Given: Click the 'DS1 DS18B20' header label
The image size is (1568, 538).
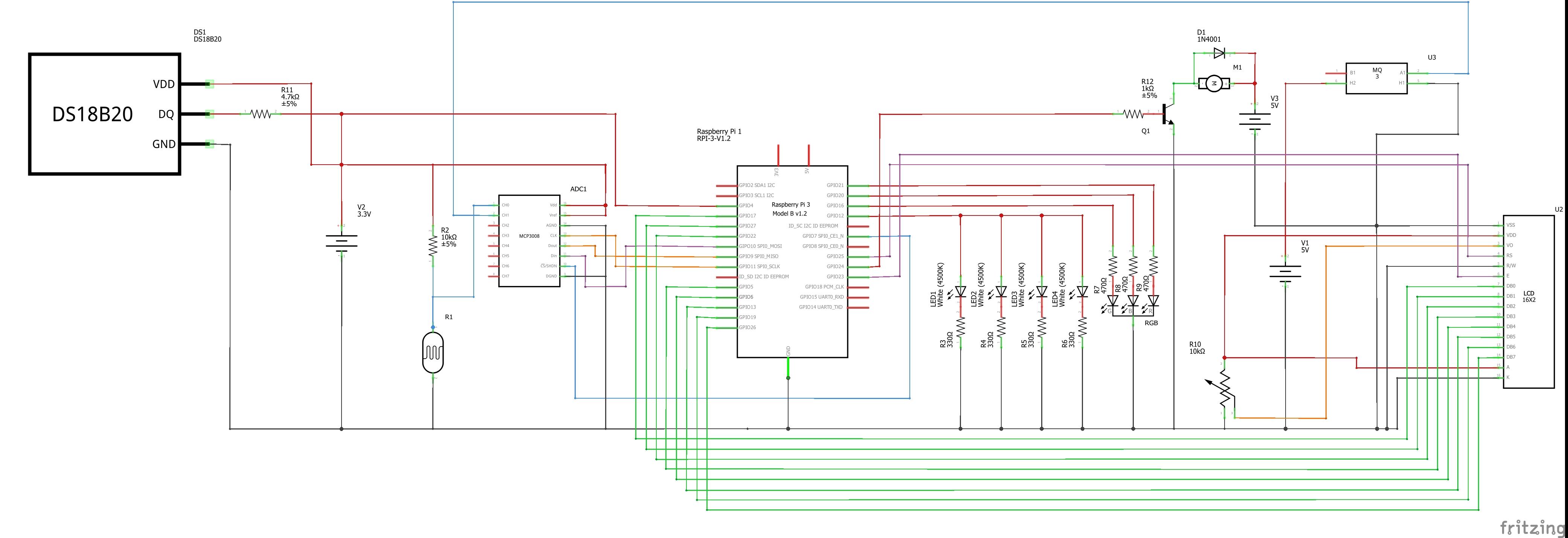Looking at the screenshot, I should [207, 35].
